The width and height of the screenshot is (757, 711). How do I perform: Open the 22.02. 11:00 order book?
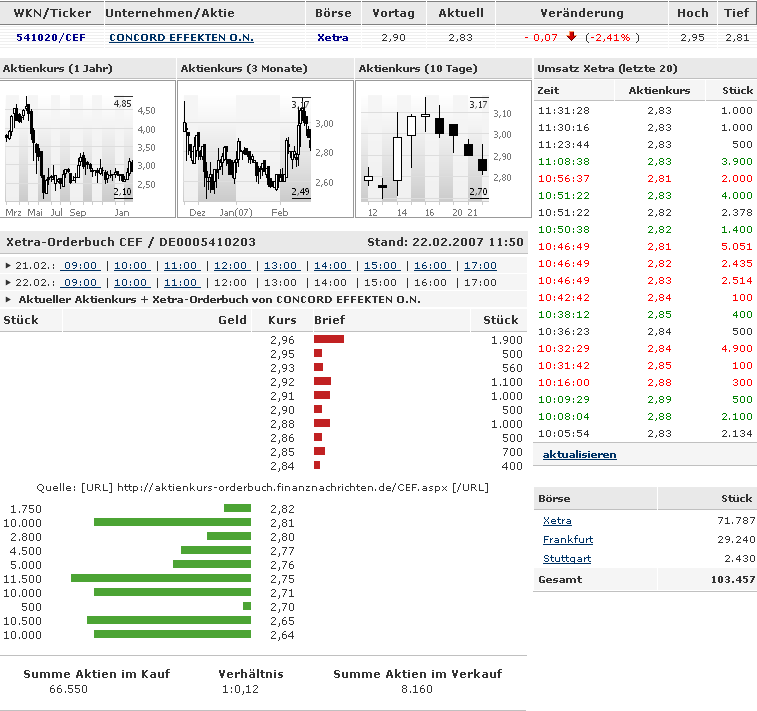click(181, 282)
